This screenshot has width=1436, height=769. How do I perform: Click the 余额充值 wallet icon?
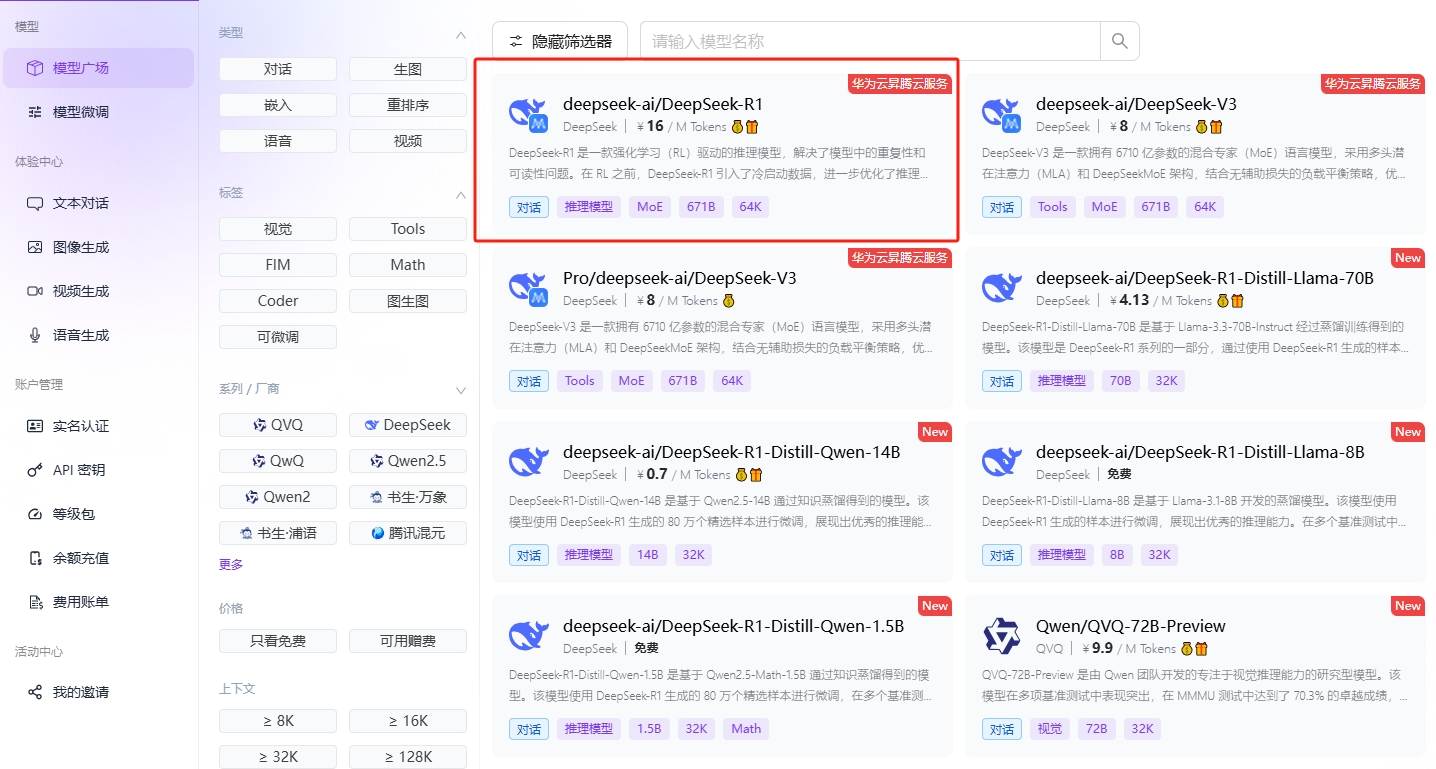(35, 558)
